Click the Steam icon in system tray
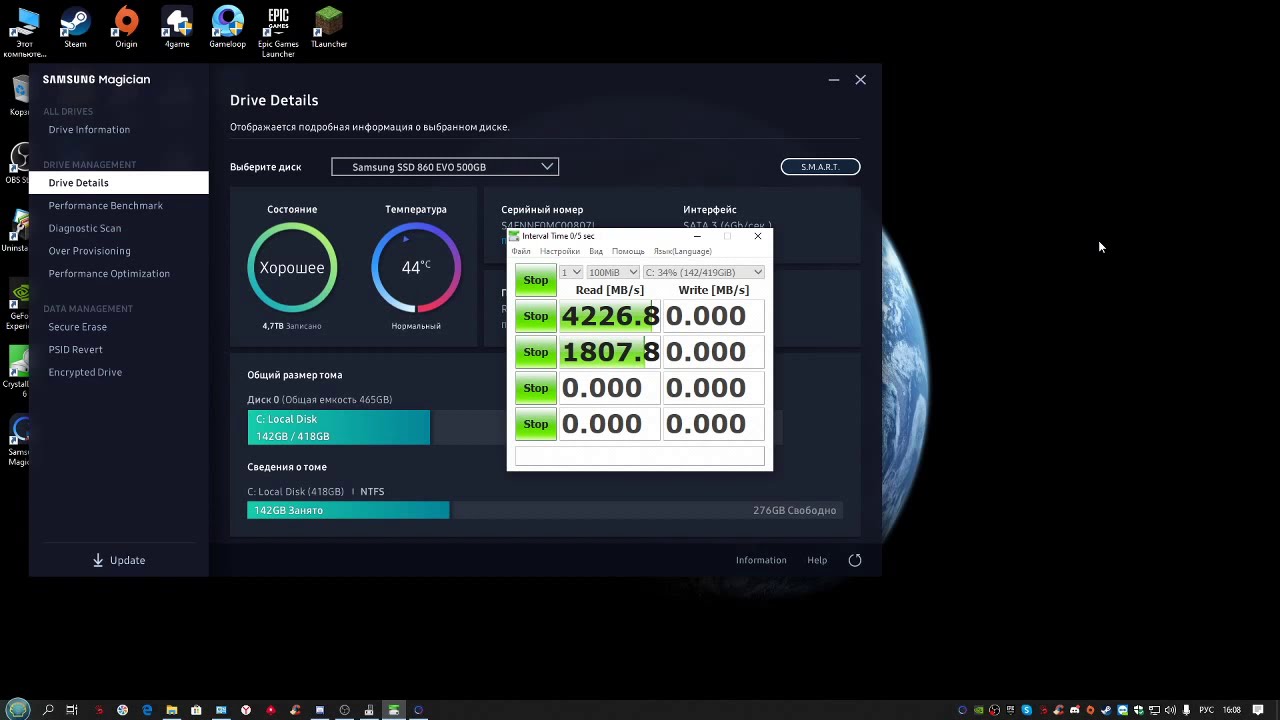Viewport: 1280px width, 720px height. tap(1106, 710)
